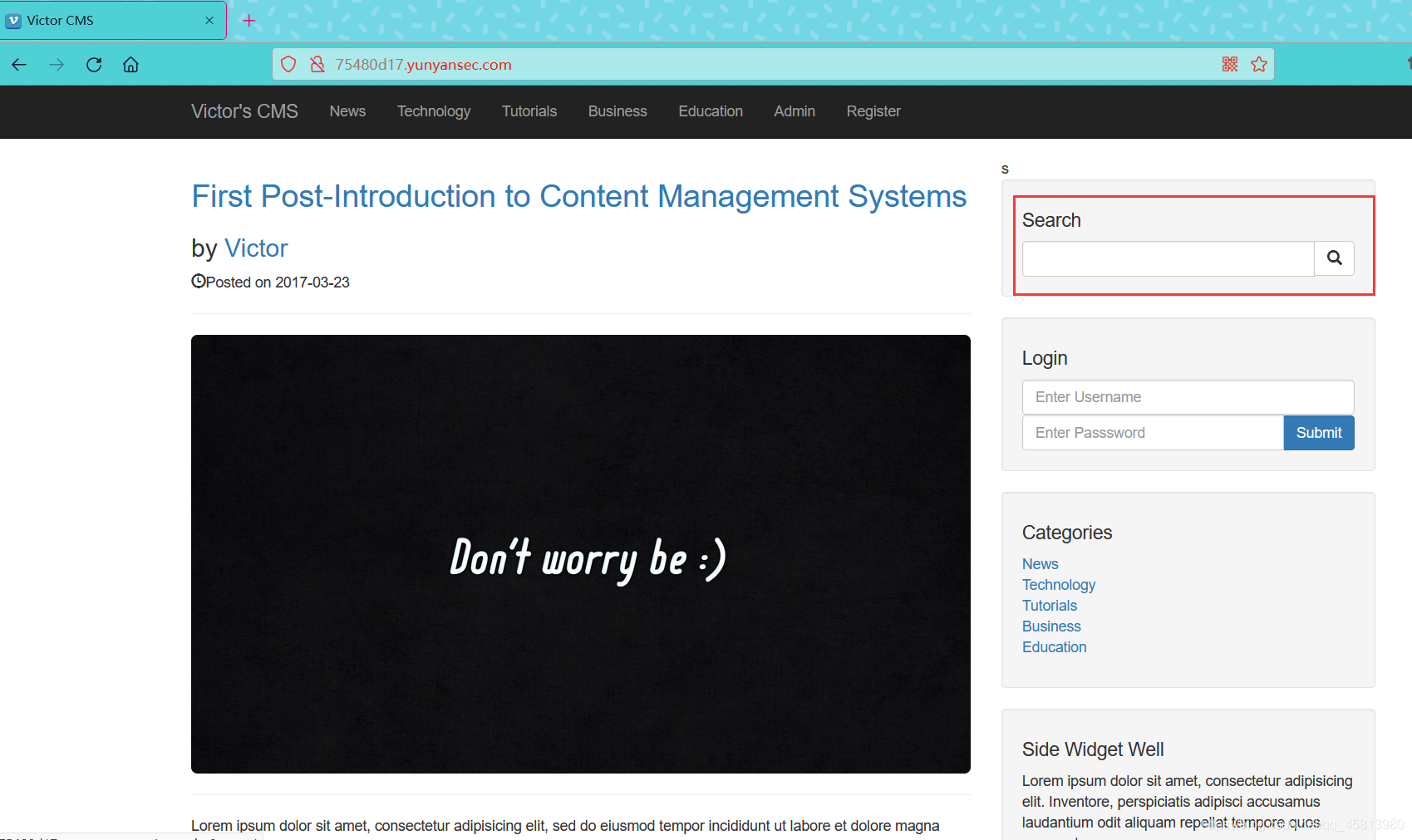
Task: Click the back navigation arrow
Action: tap(18, 64)
